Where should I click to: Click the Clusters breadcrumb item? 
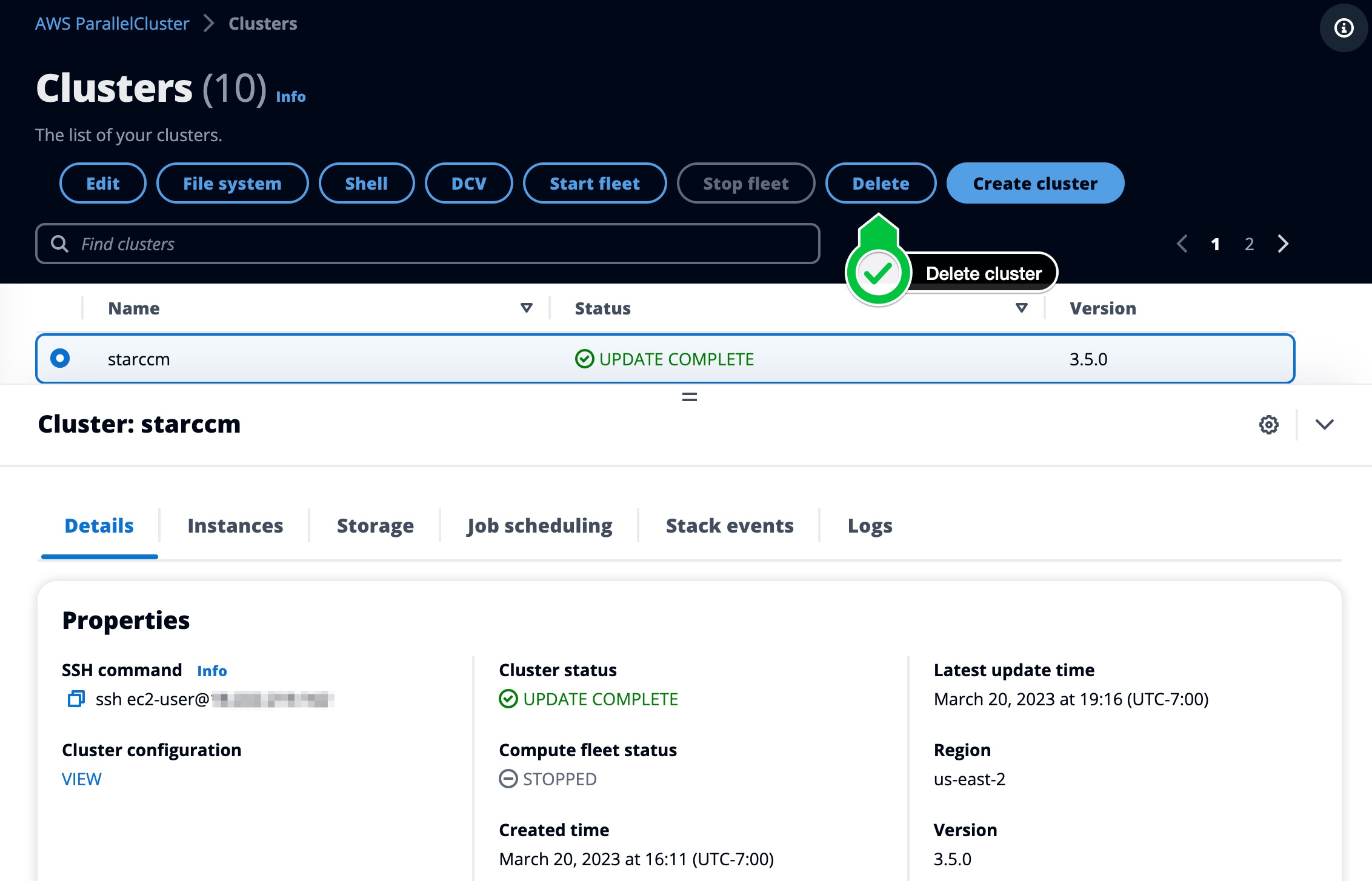(x=263, y=24)
